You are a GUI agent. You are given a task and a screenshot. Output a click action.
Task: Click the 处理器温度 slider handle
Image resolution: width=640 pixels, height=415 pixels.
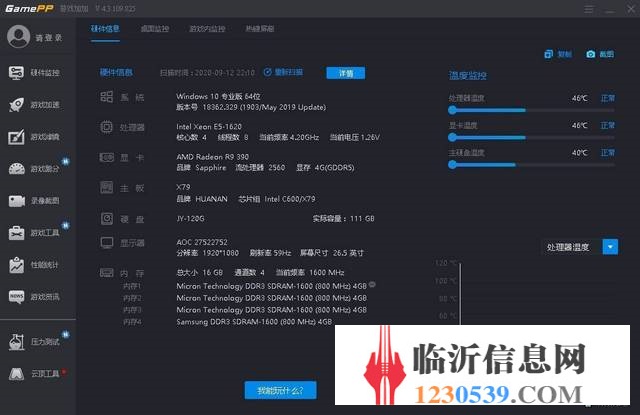click(x=452, y=110)
